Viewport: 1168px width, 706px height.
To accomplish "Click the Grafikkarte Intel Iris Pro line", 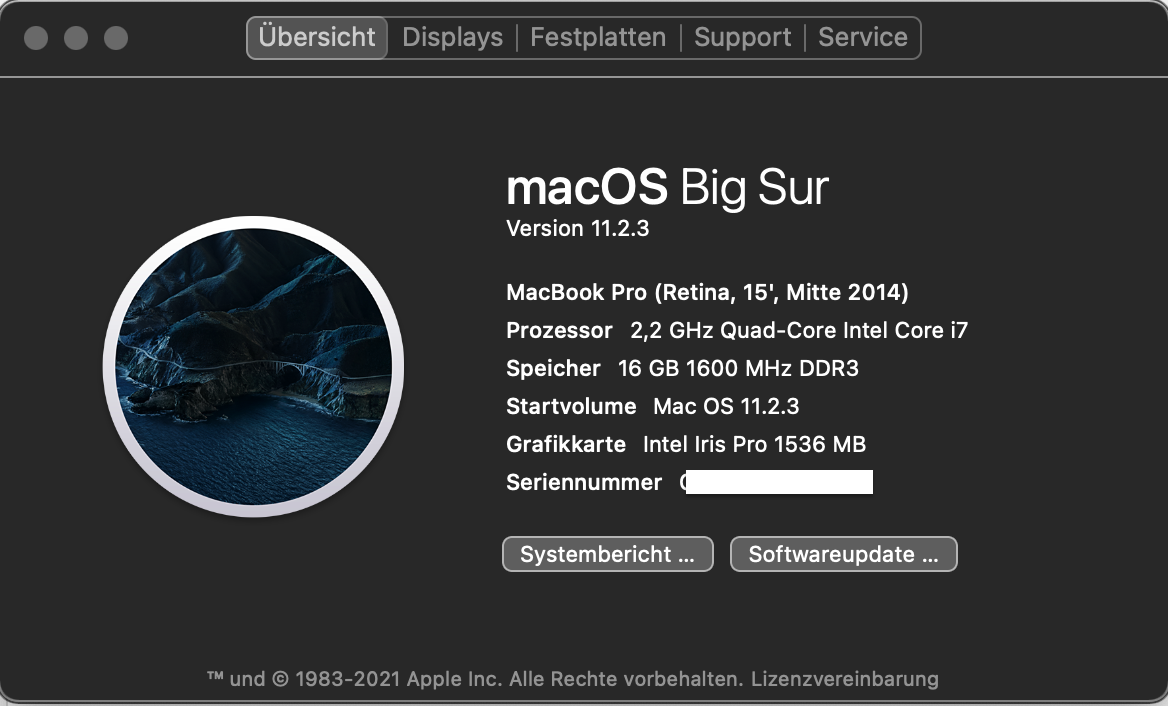I will (686, 444).
